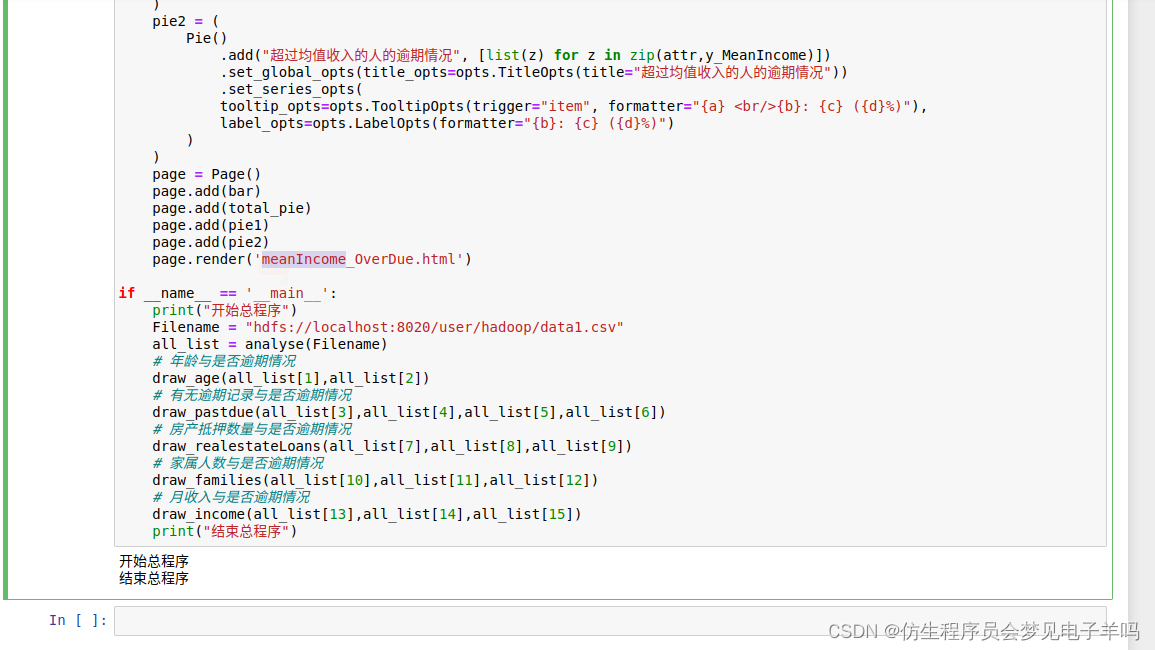1155x650 pixels.
Task: Click the '开始总程序' output line
Action: pos(154,562)
